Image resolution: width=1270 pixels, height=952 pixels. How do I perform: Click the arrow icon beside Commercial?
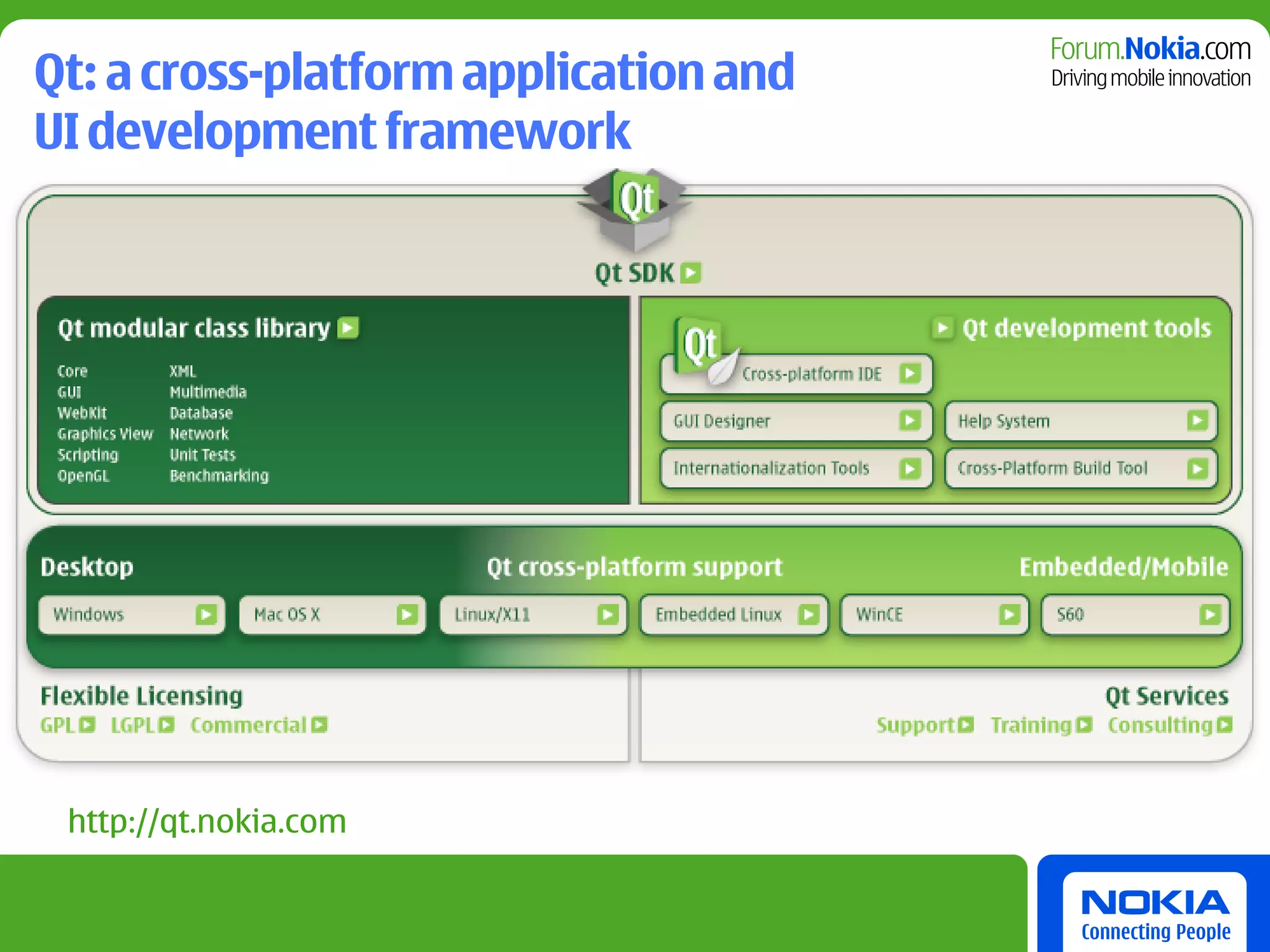pyautogui.click(x=319, y=725)
